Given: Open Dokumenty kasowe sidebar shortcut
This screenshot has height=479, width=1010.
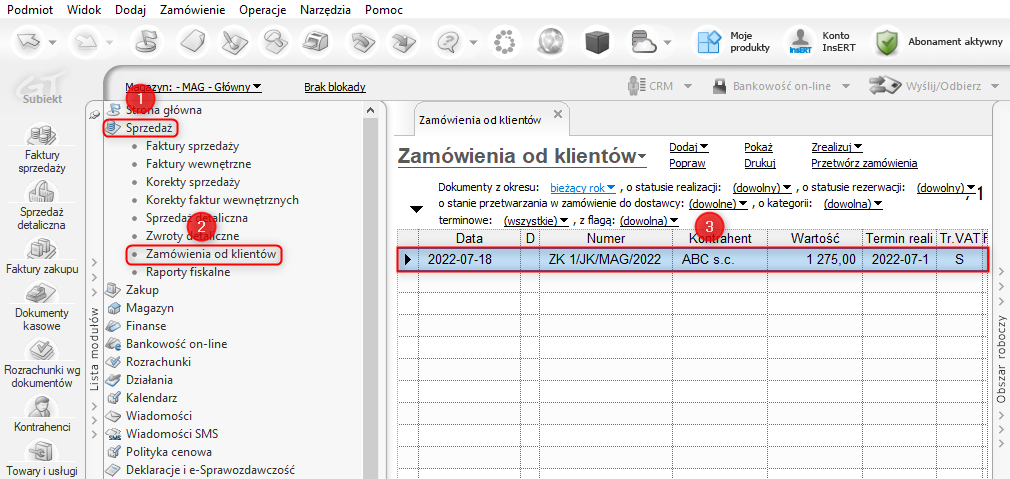Looking at the screenshot, I should pos(42,306).
